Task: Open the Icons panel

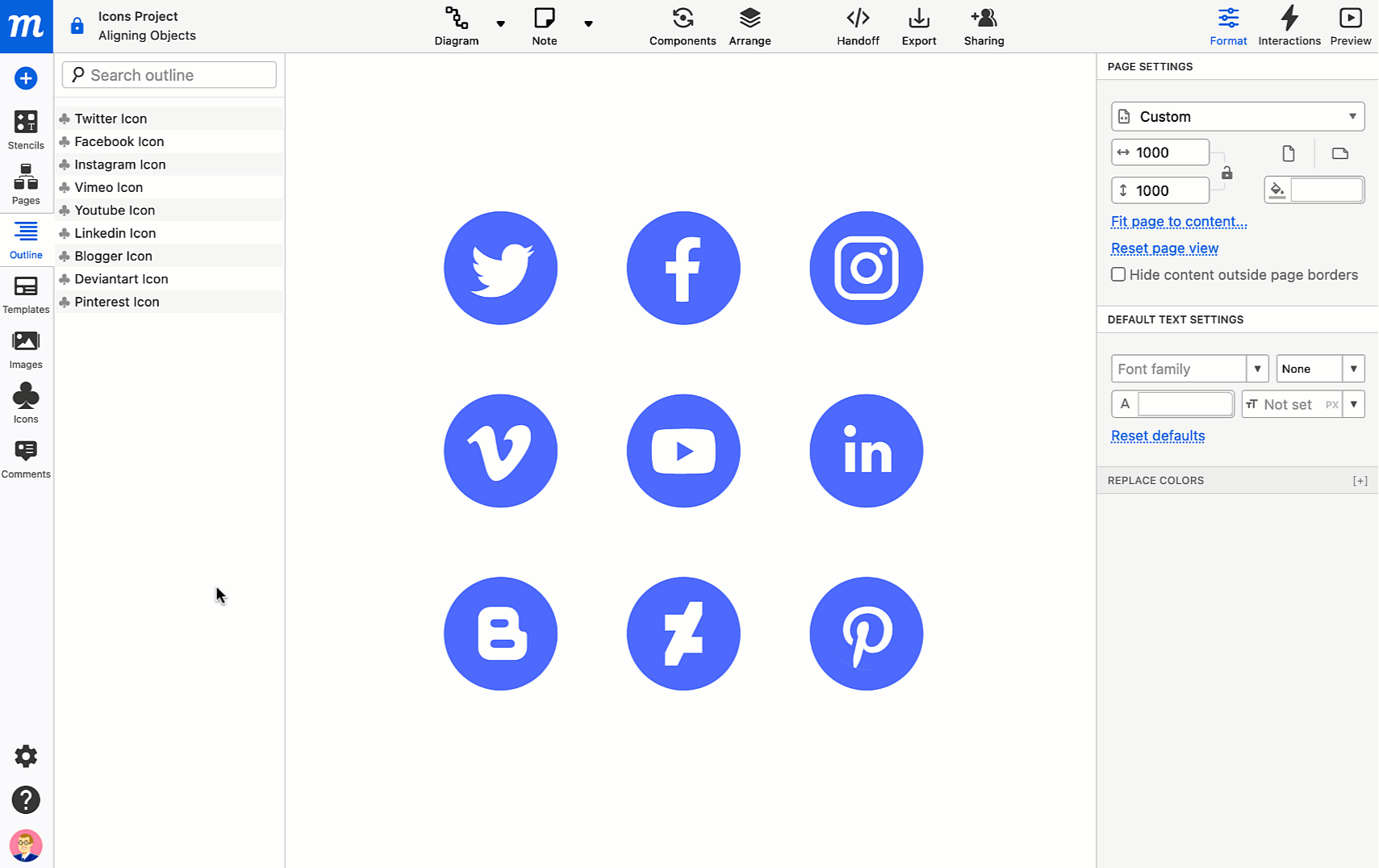Action: [26, 402]
